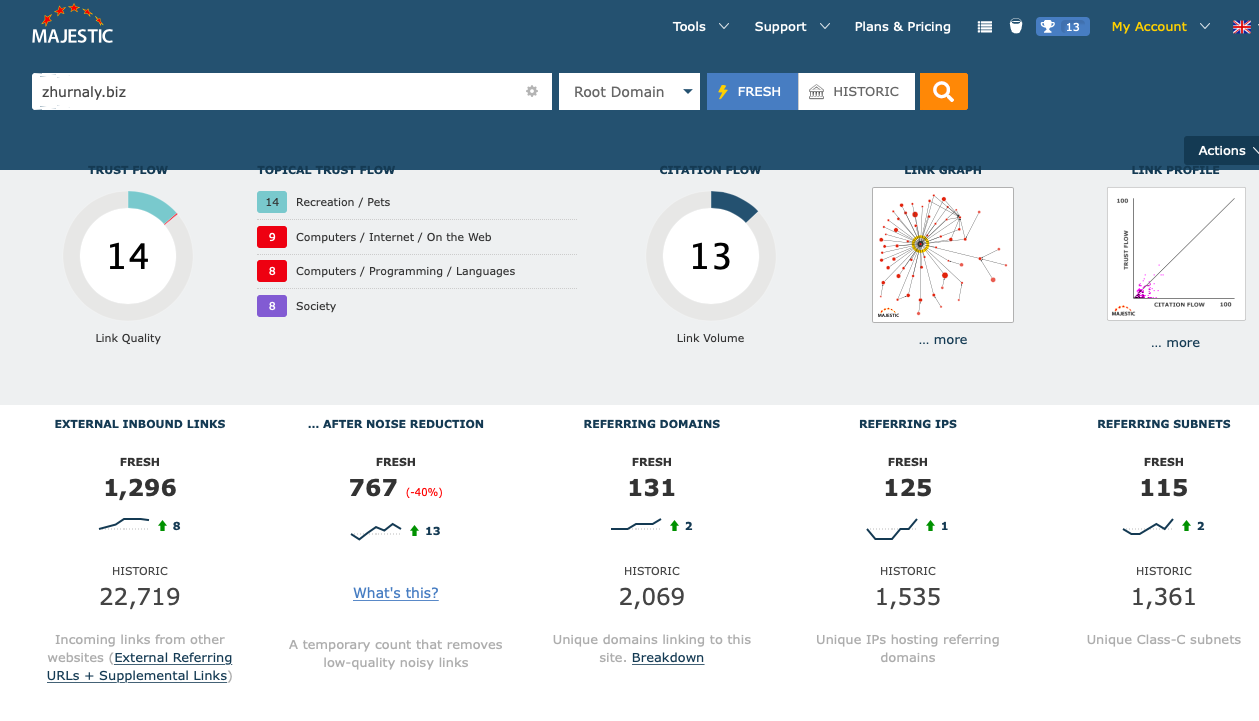Click the UK flag language icon

(x=1241, y=27)
